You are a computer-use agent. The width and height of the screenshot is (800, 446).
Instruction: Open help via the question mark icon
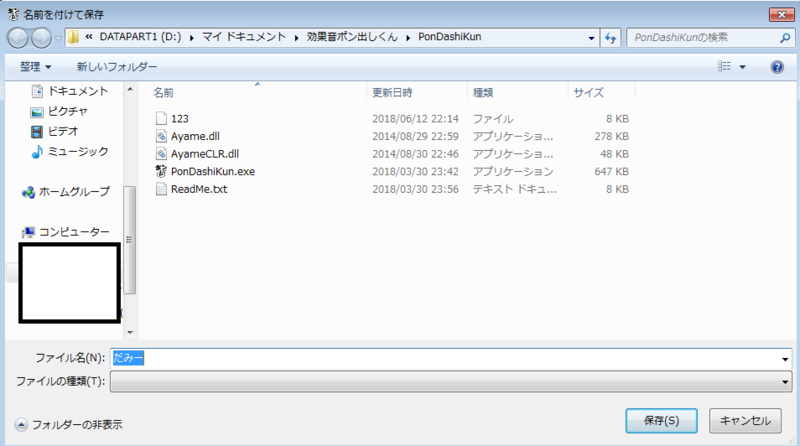777,67
